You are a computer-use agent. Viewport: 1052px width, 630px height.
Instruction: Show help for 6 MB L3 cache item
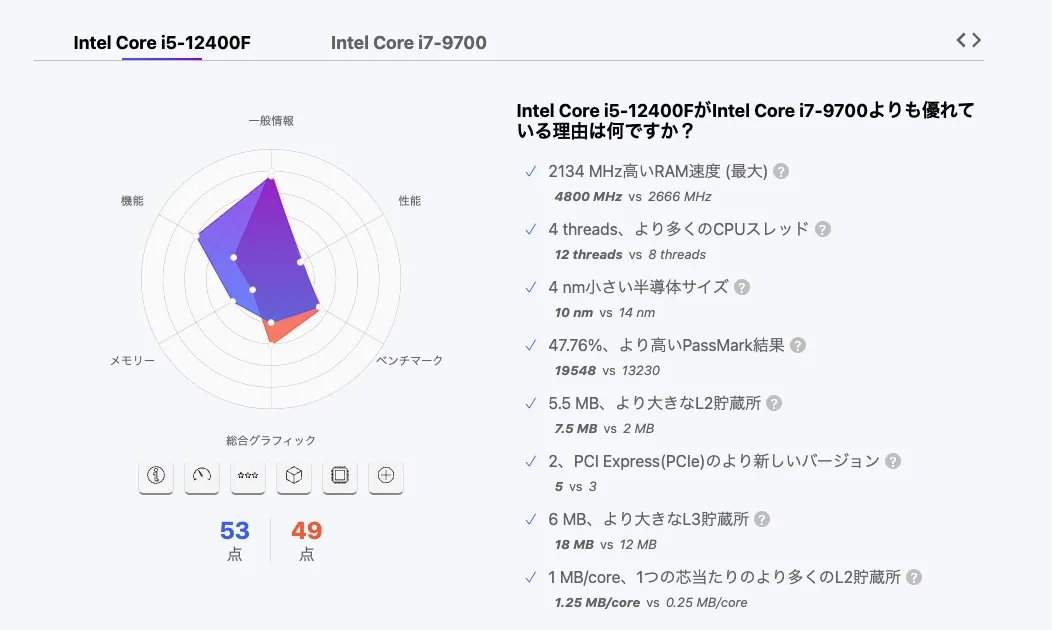(x=762, y=519)
